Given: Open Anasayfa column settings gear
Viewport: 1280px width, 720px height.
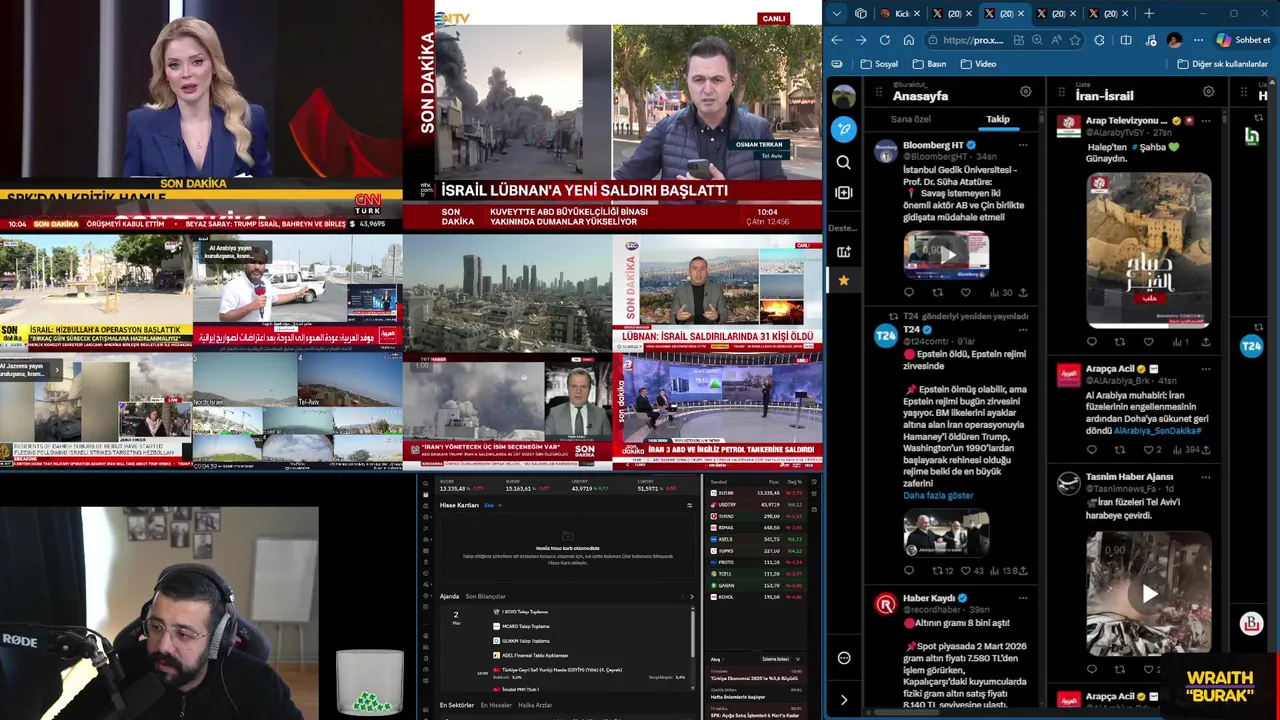Looking at the screenshot, I should pyautogui.click(x=1025, y=92).
